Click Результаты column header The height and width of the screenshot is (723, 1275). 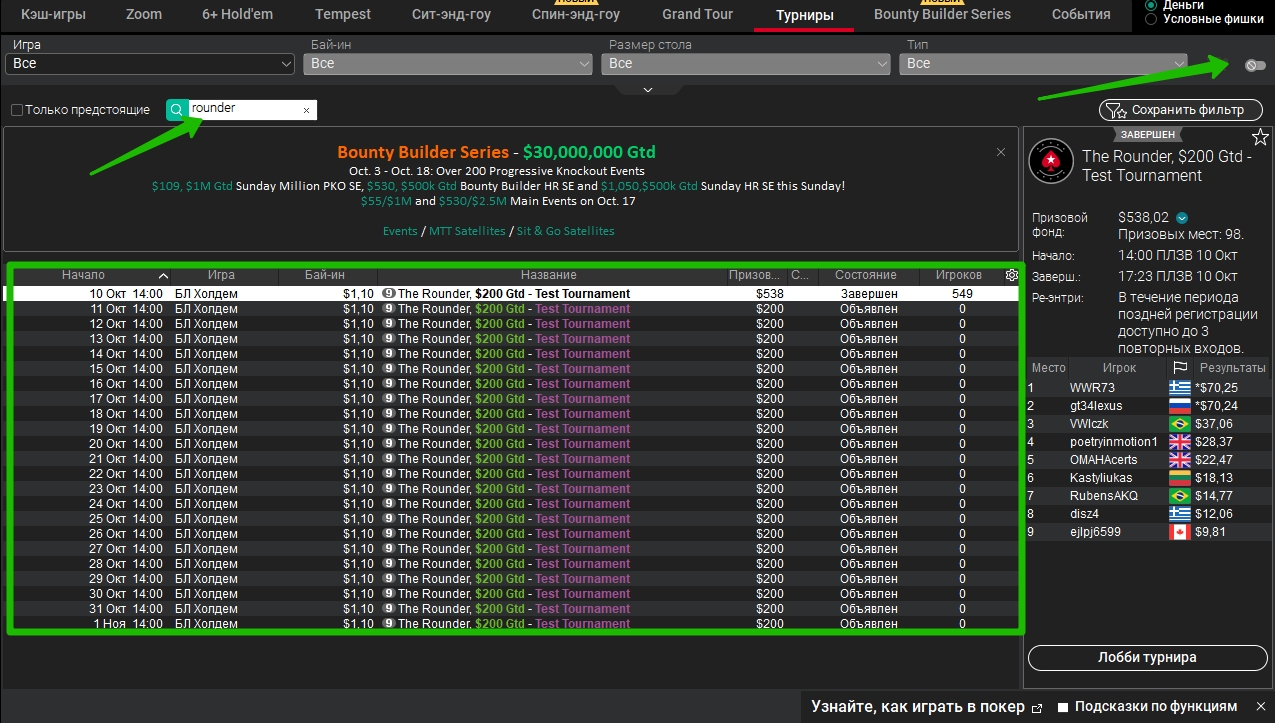[x=1232, y=368]
